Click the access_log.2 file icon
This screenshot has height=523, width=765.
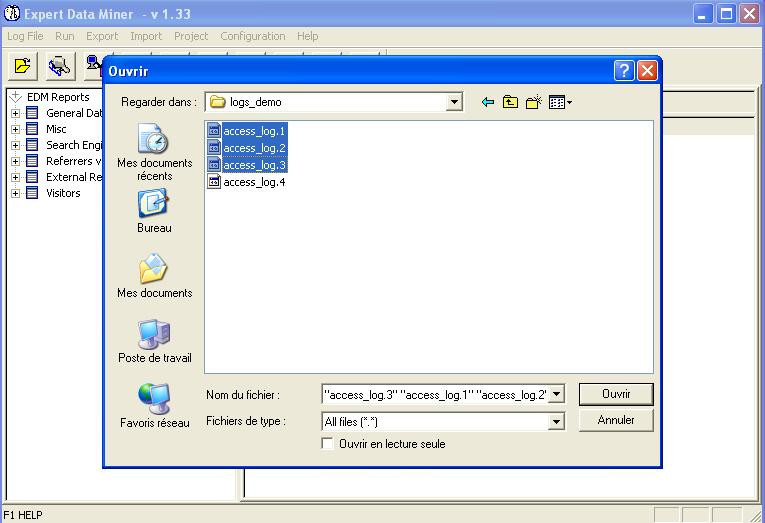tap(214, 148)
